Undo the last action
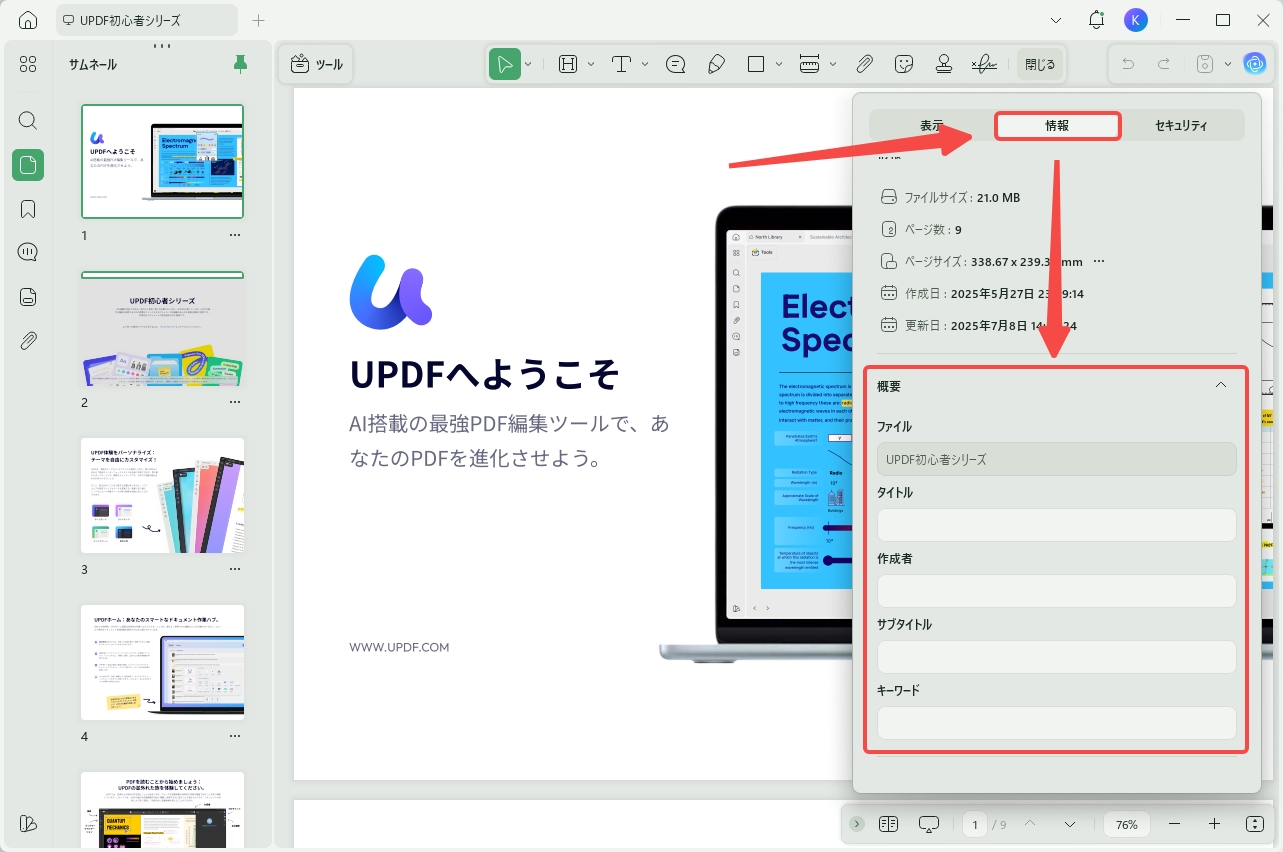Viewport: 1283px width, 852px height. (1128, 64)
